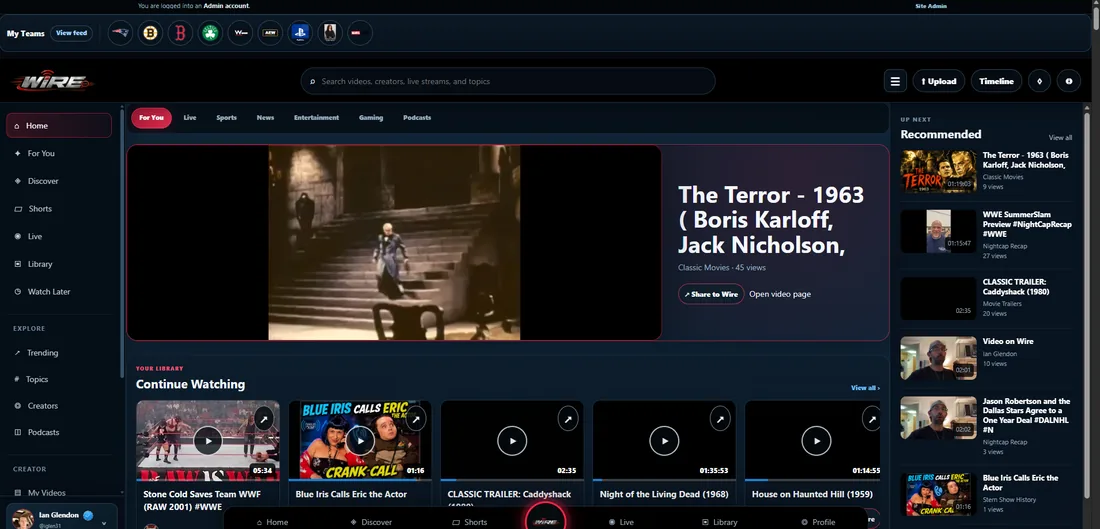Switch to the Sports category tab
This screenshot has height=529, width=1100.
(227, 118)
